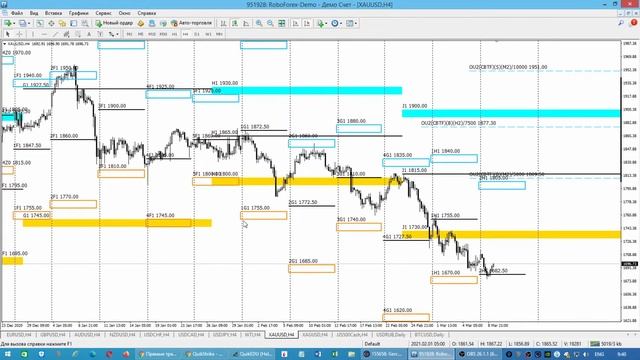Screen dimensions: 640x360
Task: Switch chart to candlesticks
Action: pos(235,23)
